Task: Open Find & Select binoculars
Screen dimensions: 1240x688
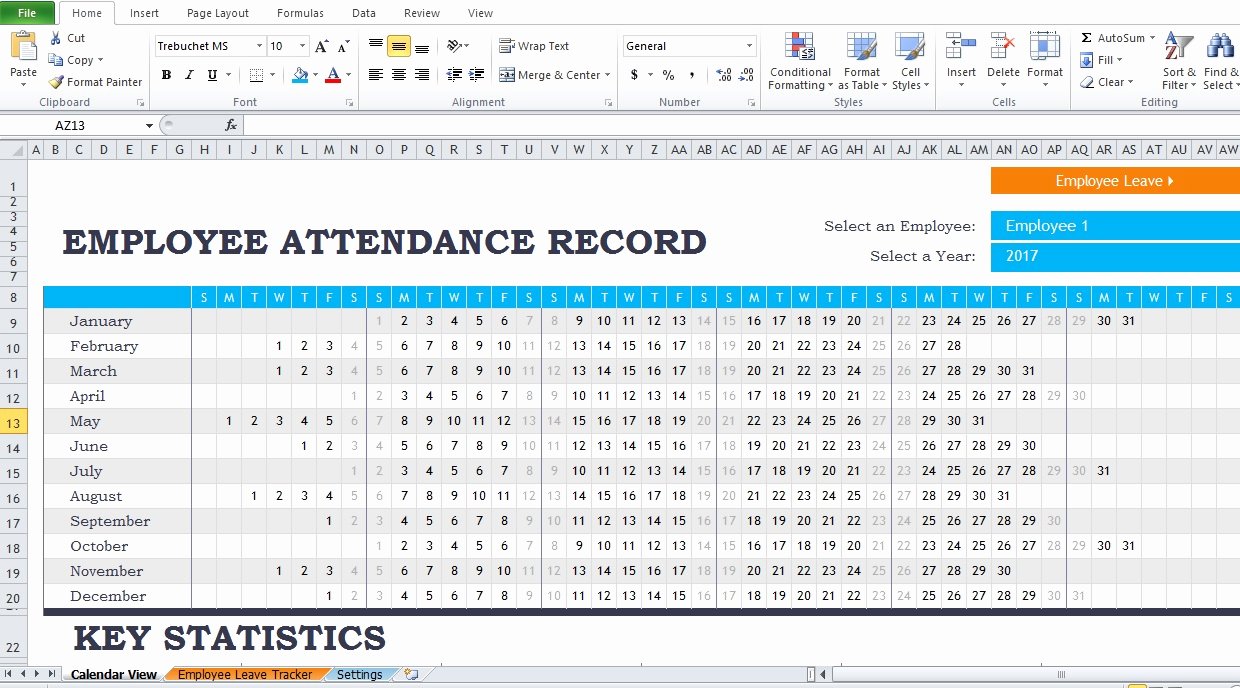Action: [x=1220, y=61]
